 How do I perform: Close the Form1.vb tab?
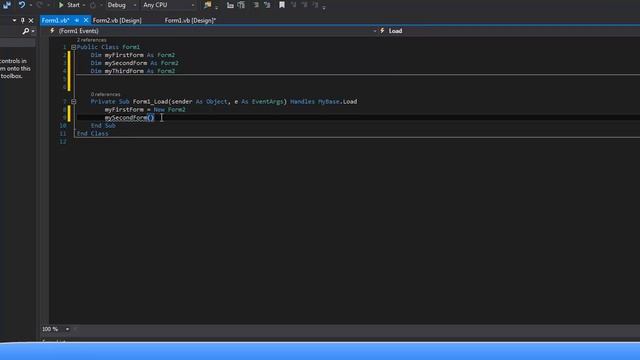coord(86,20)
